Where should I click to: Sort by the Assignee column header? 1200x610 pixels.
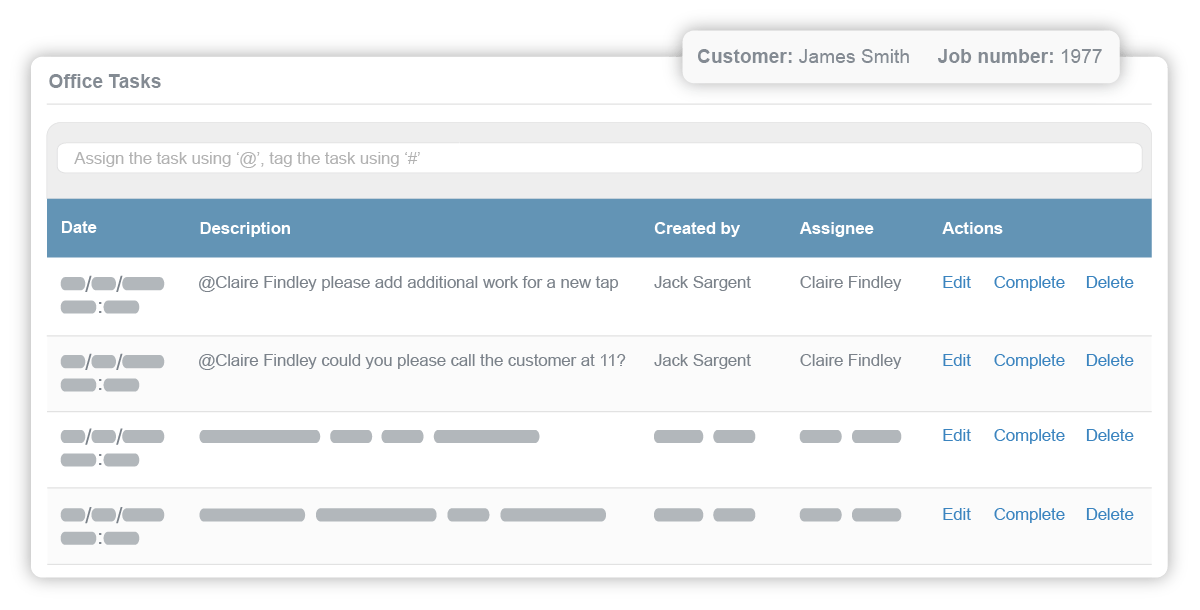(x=836, y=228)
